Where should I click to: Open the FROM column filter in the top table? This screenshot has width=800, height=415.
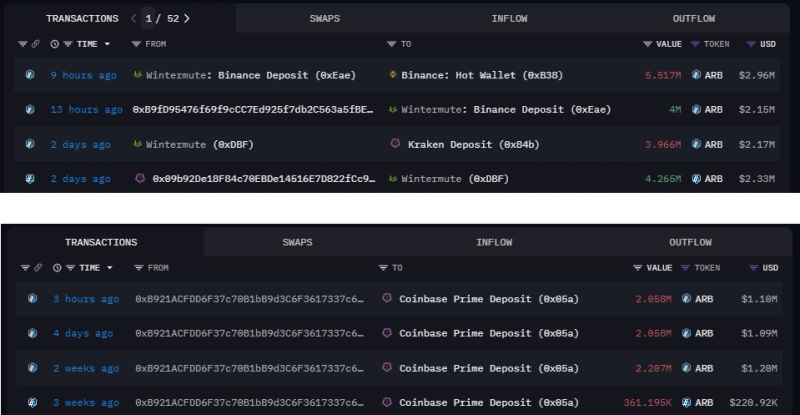136,44
